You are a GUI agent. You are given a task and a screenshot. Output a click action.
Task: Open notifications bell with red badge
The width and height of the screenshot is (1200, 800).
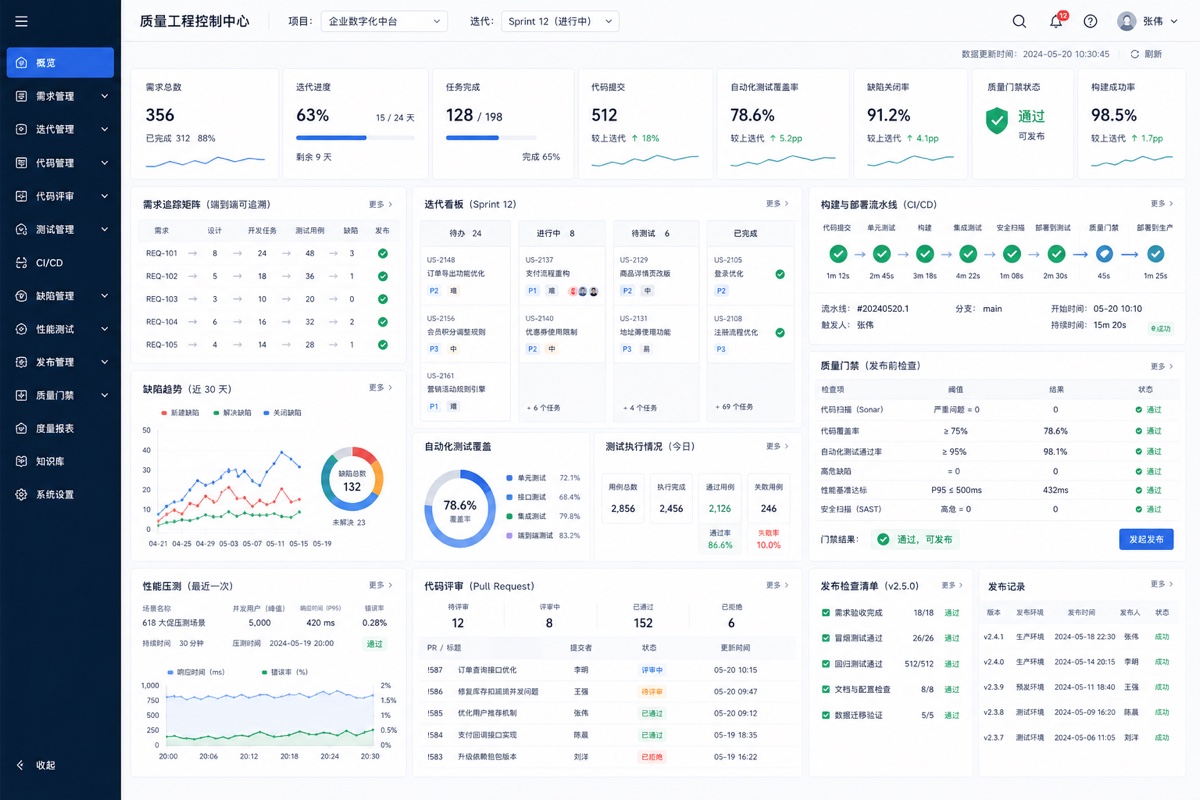coord(1056,21)
